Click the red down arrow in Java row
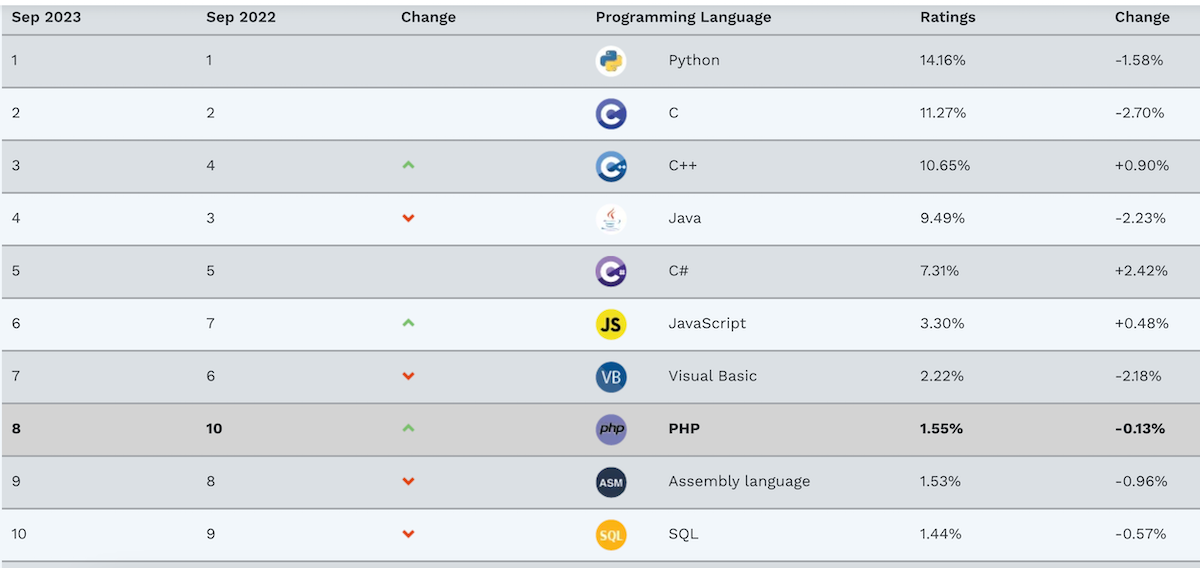Viewport: 1200px width, 568px height. (x=408, y=218)
